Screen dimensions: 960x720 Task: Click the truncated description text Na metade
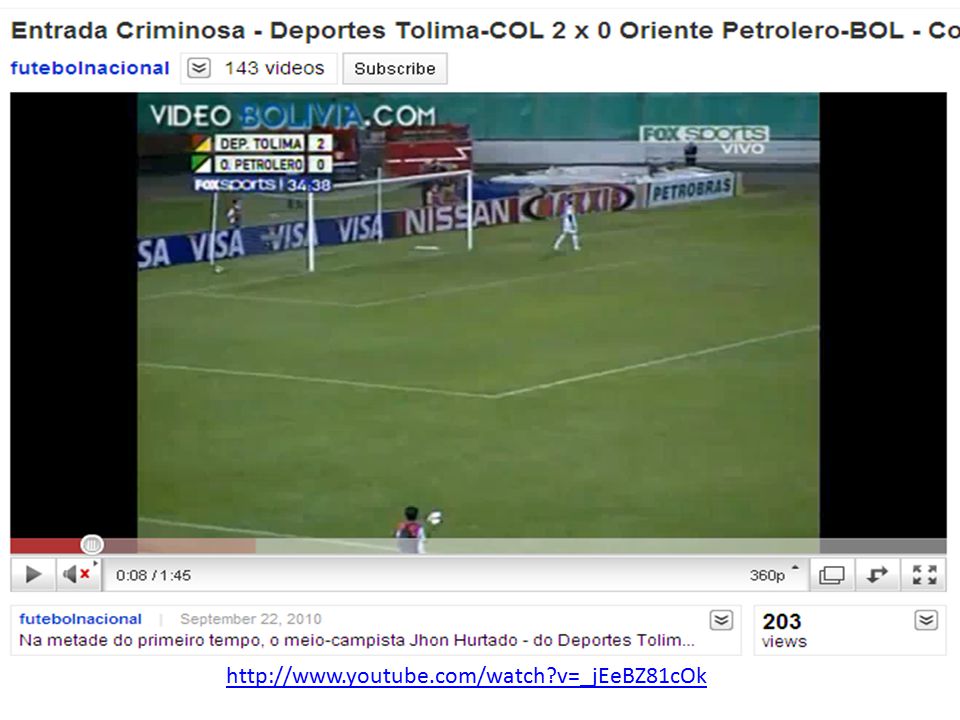click(357, 640)
